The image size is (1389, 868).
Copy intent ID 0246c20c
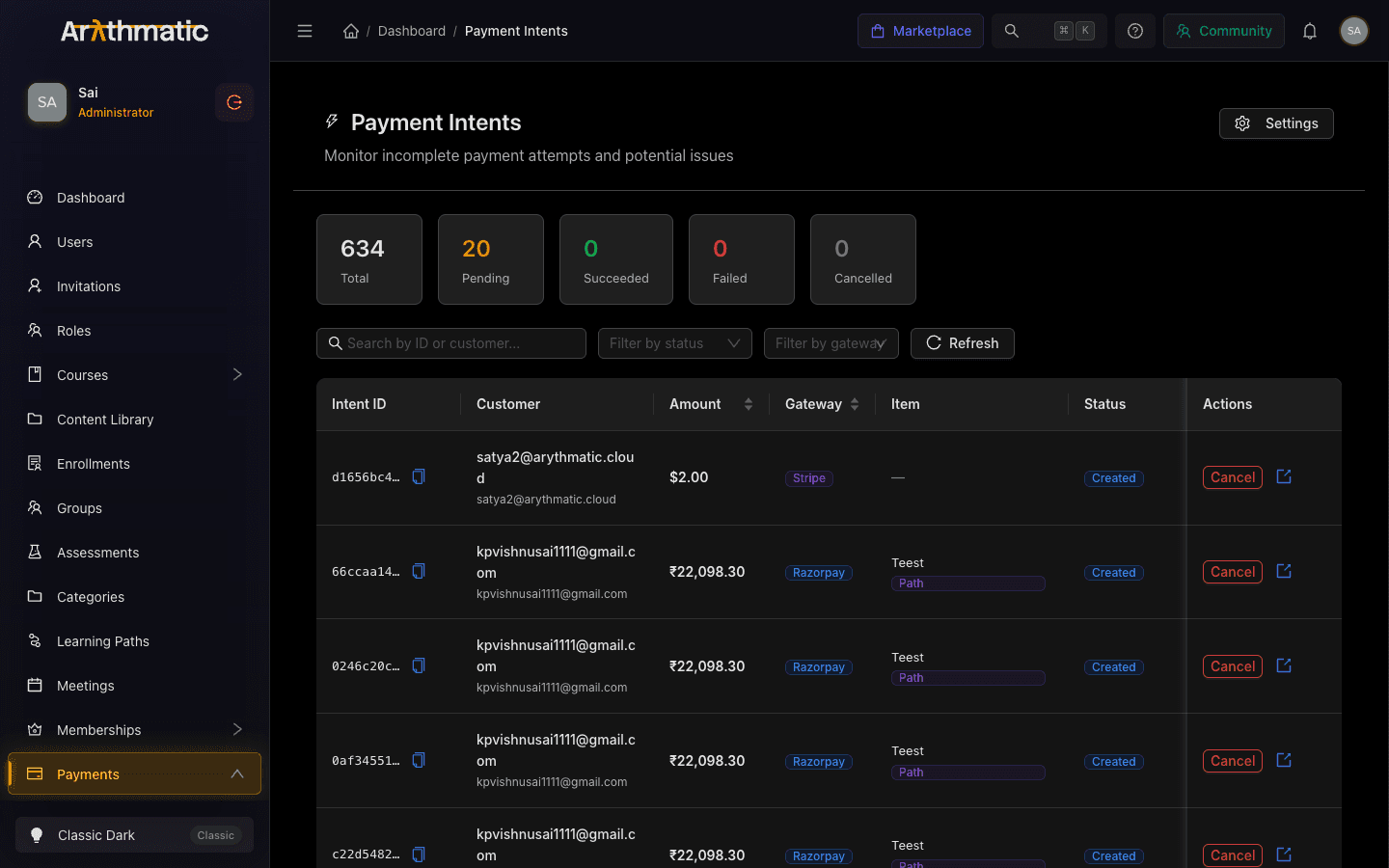pyautogui.click(x=419, y=665)
